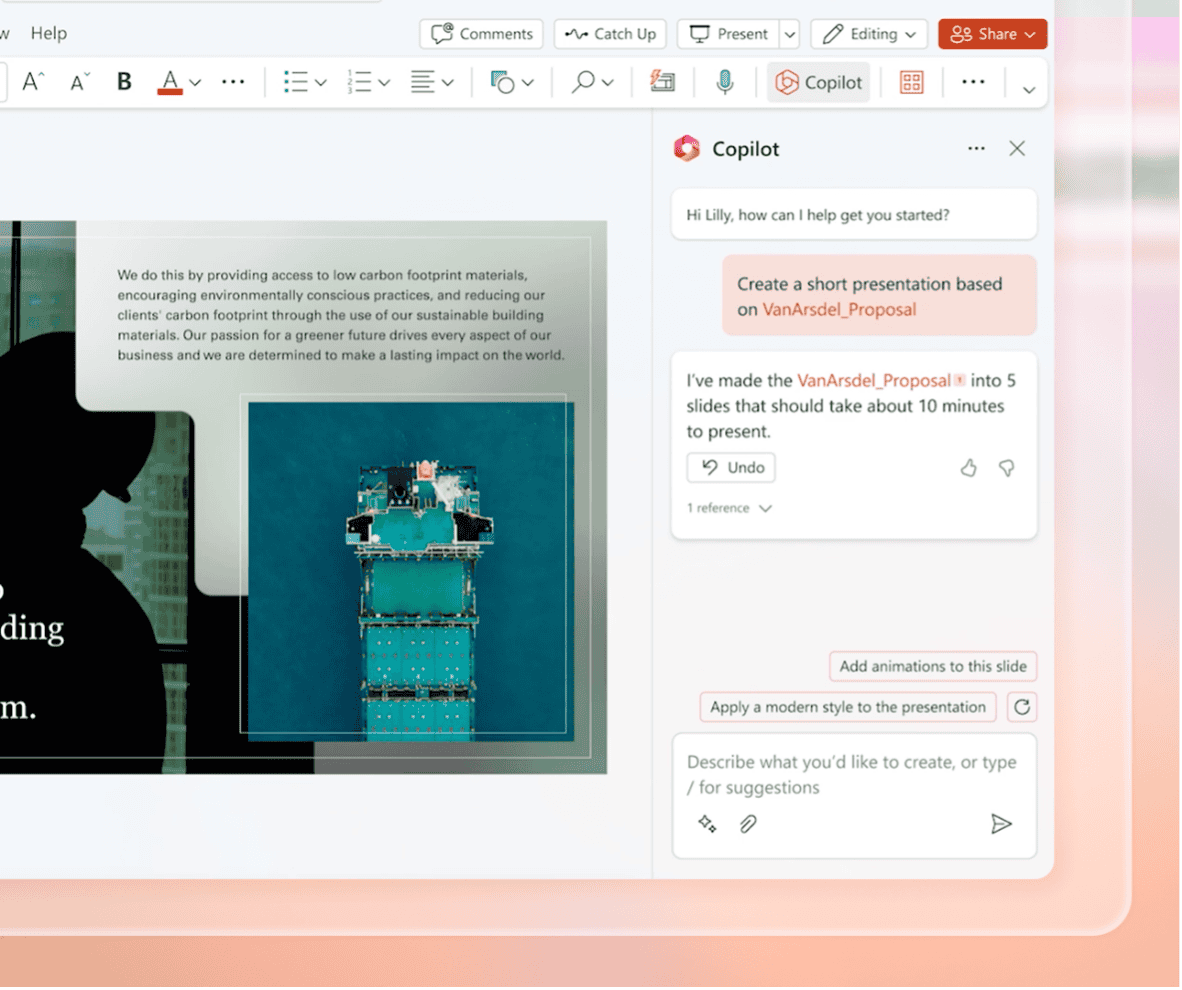The height and width of the screenshot is (990, 1182).
Task: Give Copilot's response a thumbs up
Action: pos(968,467)
